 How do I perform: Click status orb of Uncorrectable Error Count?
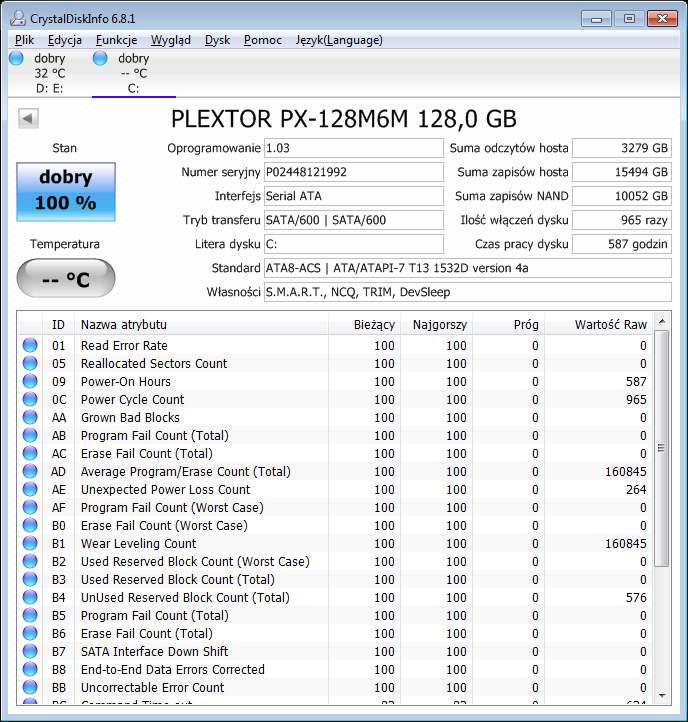tap(30, 687)
